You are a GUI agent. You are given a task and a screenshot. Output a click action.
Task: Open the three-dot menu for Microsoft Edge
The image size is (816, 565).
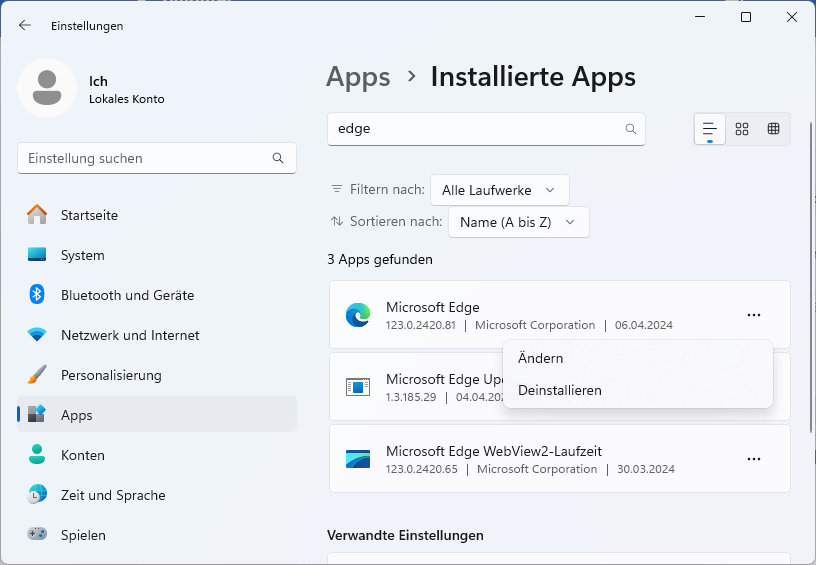(x=754, y=315)
